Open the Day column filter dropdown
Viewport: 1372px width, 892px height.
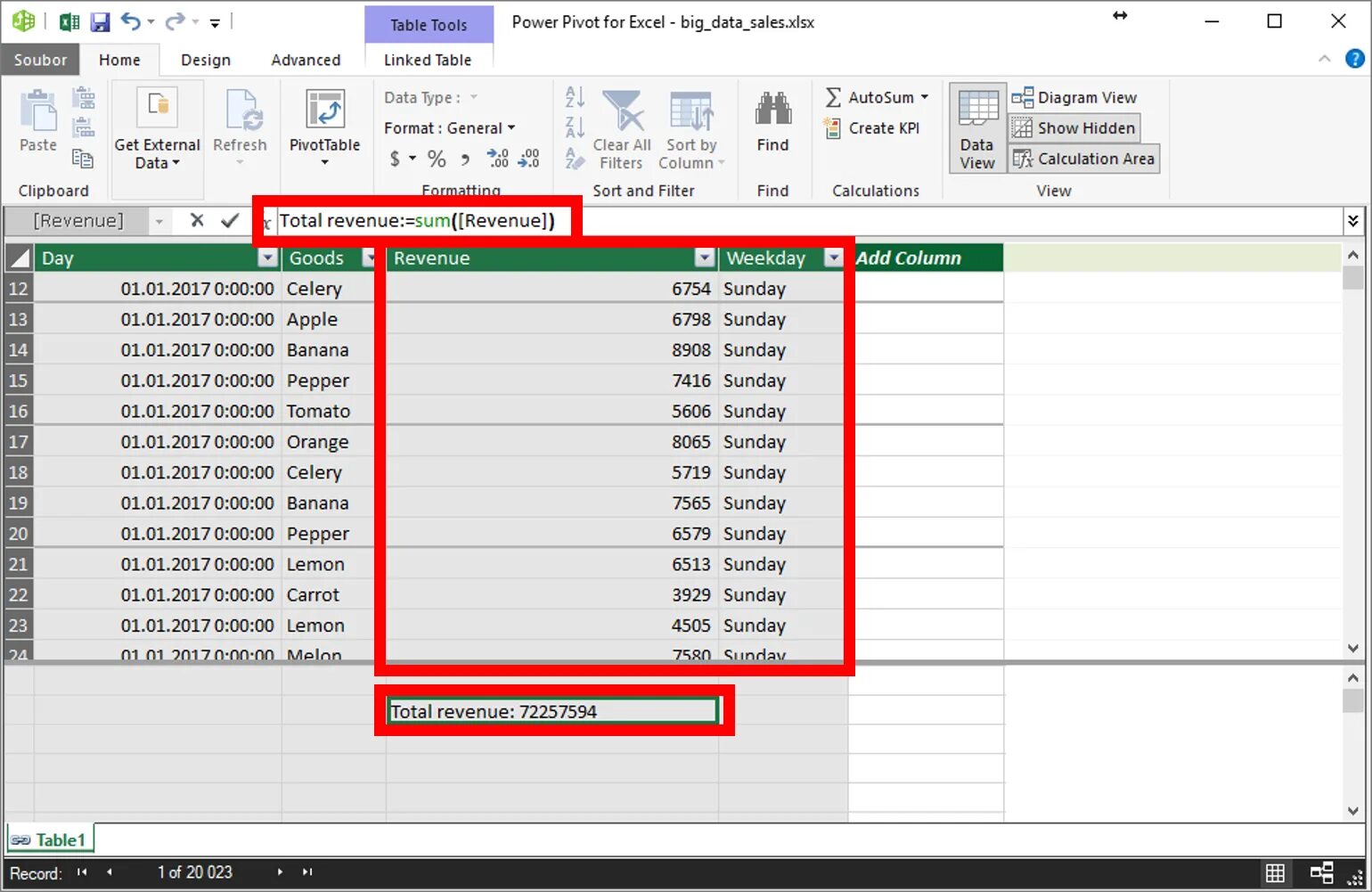tap(267, 258)
